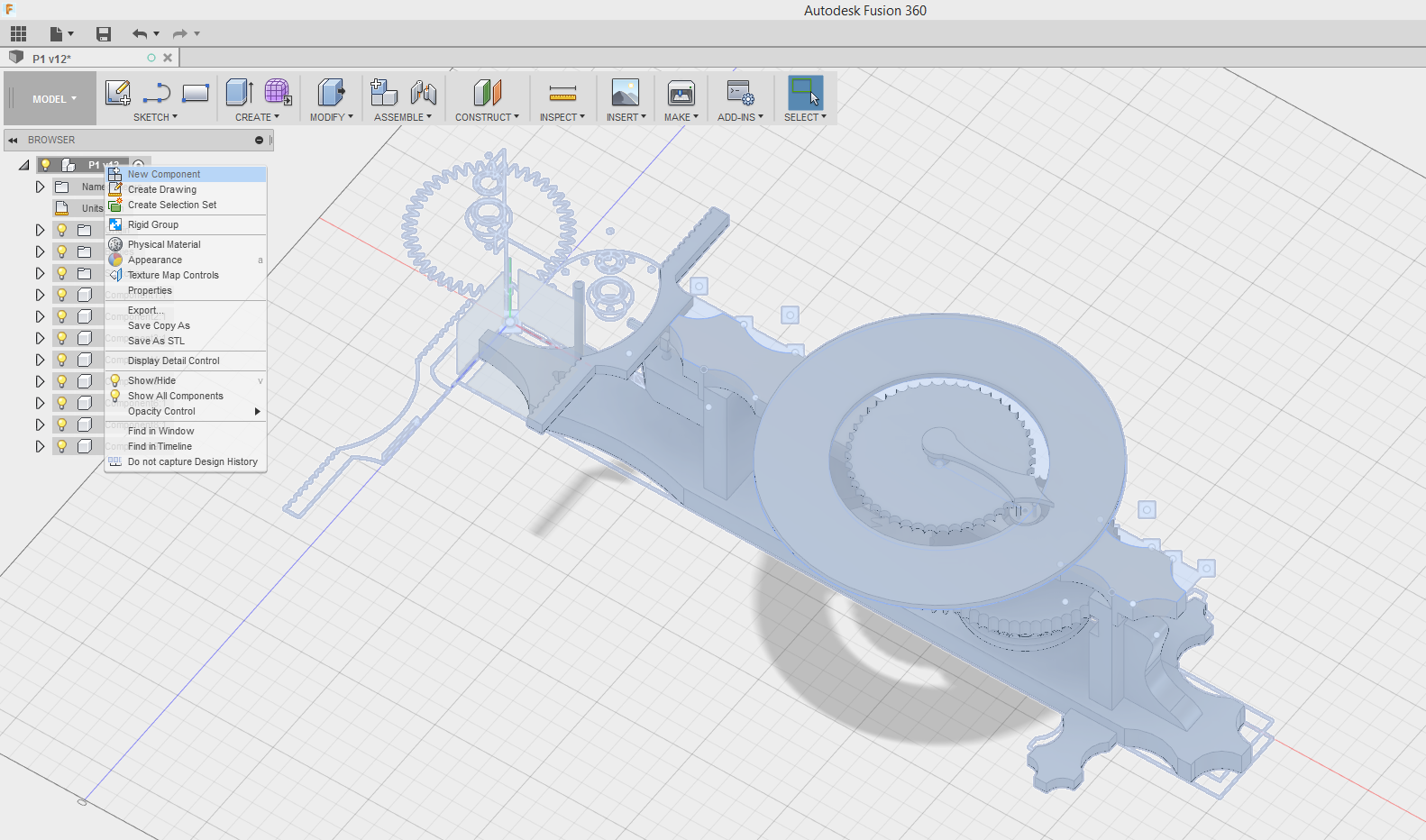Image resolution: width=1426 pixels, height=840 pixels.
Task: Select the Press Pull tool icon
Action: (331, 92)
